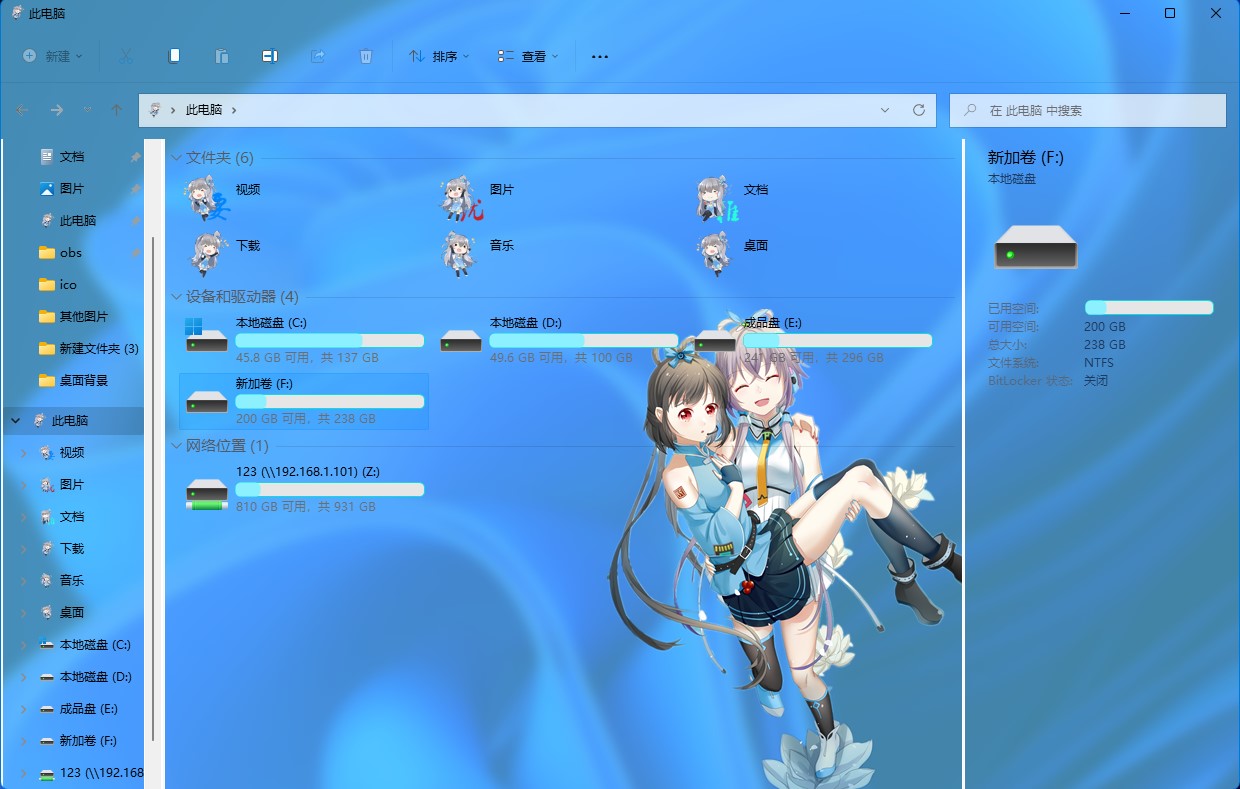The height and width of the screenshot is (789, 1240).
Task: Refresh the current folder view
Action: tap(918, 110)
